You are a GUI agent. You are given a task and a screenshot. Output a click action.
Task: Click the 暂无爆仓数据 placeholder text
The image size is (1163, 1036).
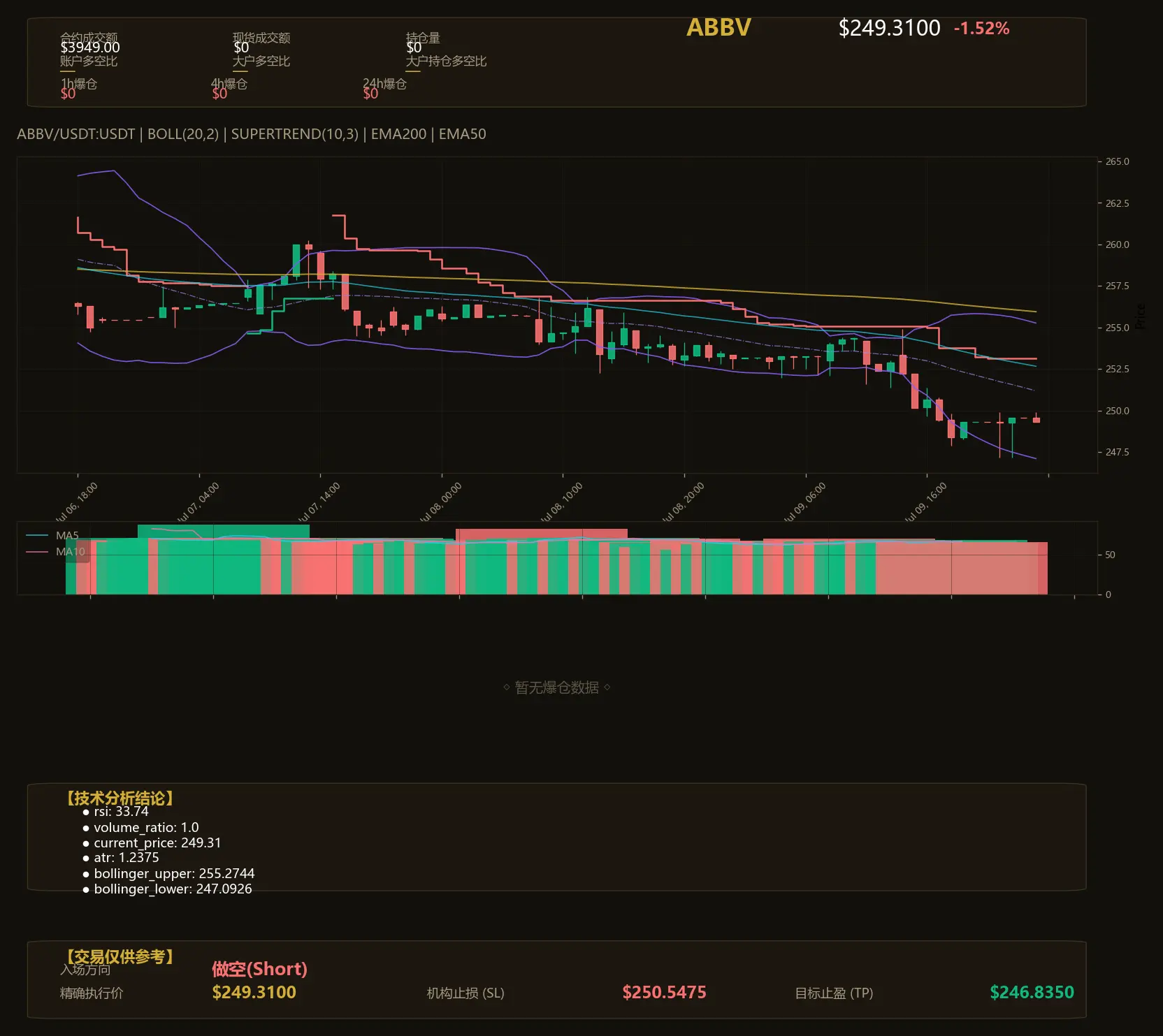click(x=556, y=687)
